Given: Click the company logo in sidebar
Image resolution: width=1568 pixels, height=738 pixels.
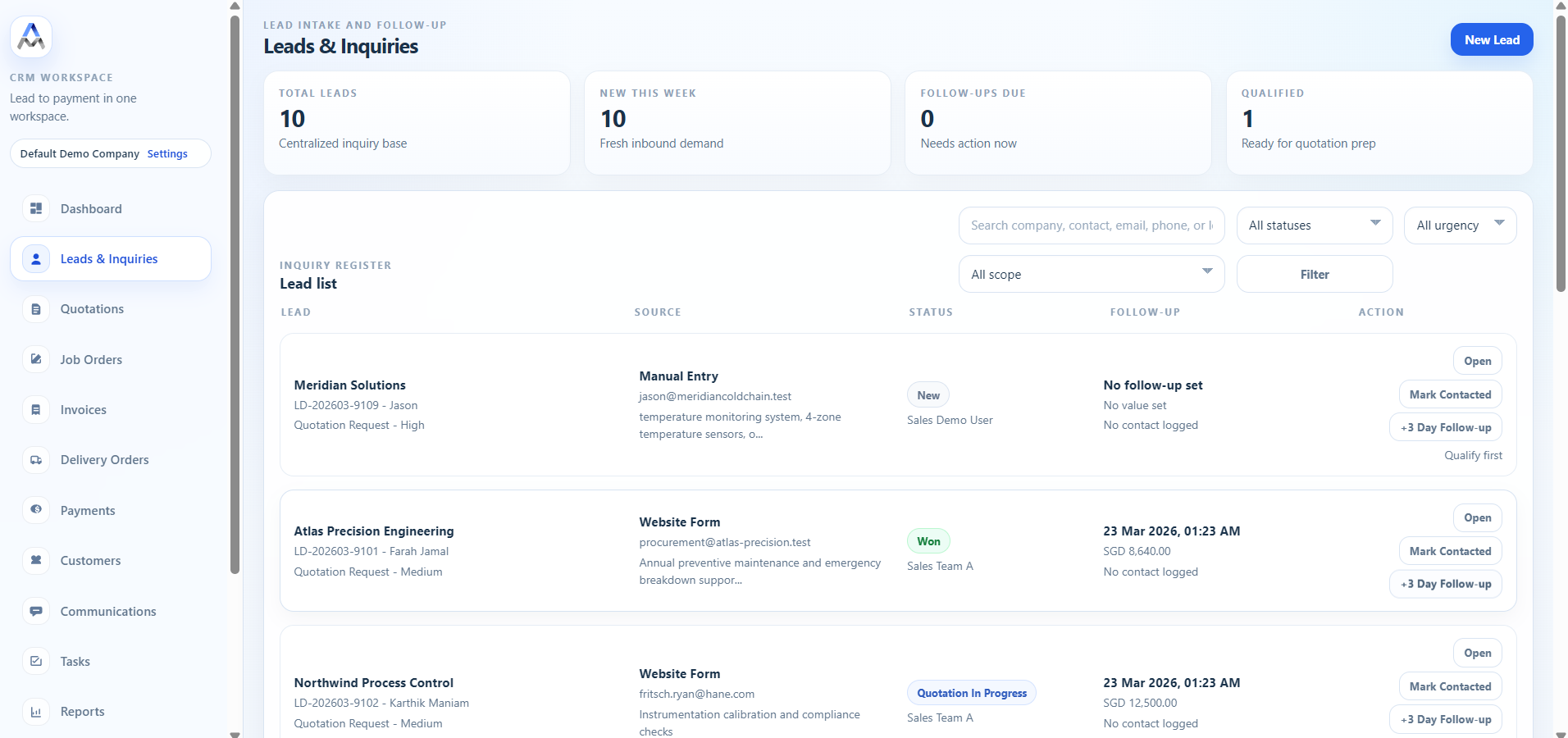Looking at the screenshot, I should 31,37.
